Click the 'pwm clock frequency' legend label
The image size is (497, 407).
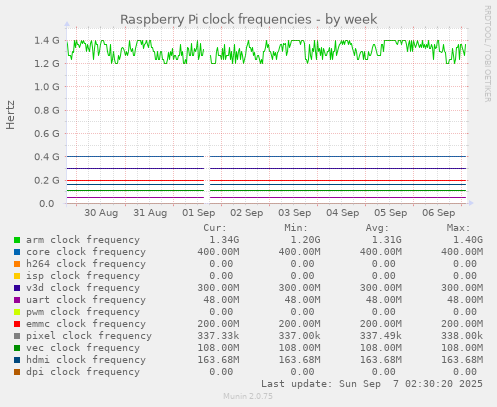[83, 312]
